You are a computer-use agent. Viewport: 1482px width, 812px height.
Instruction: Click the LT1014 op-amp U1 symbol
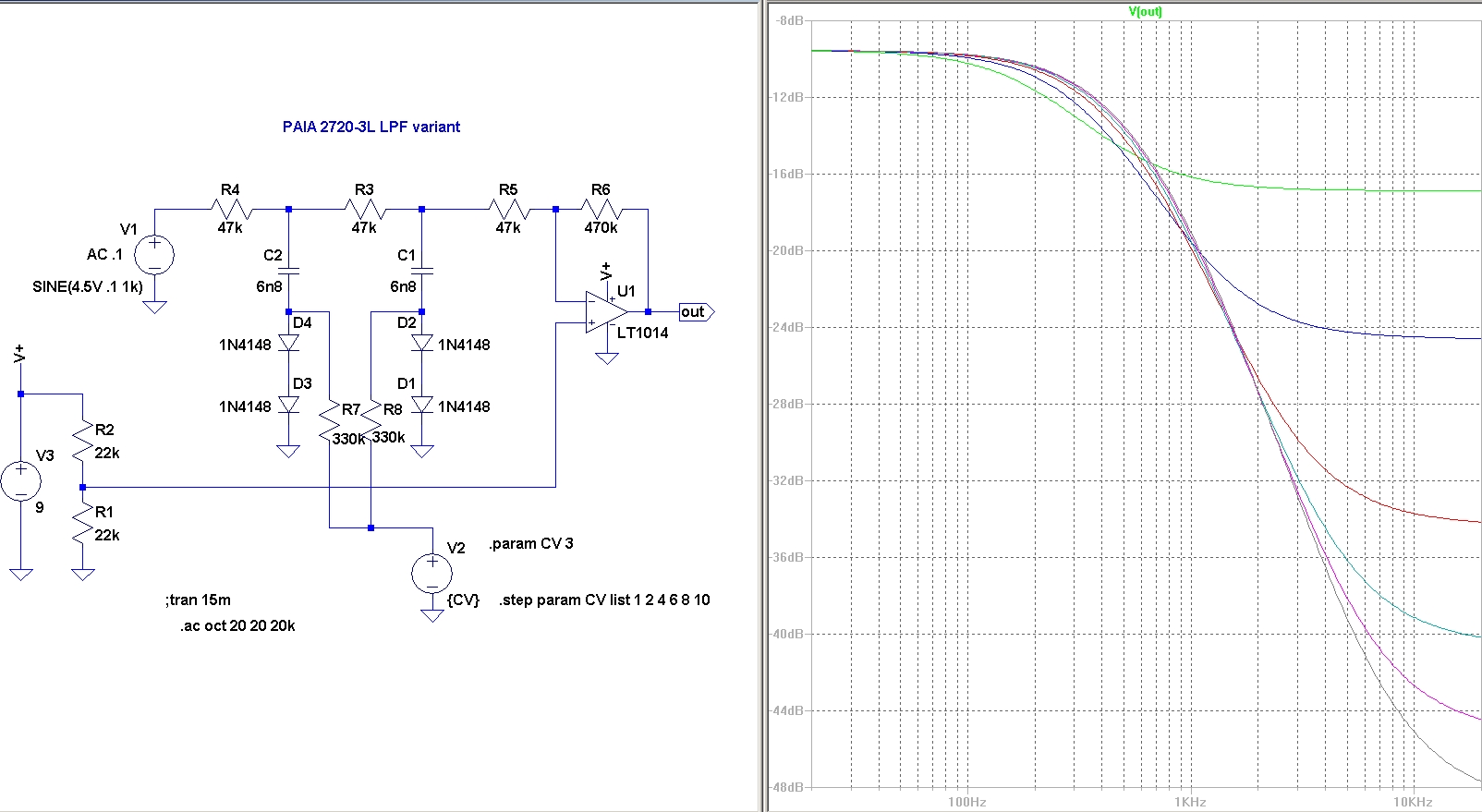click(x=605, y=312)
